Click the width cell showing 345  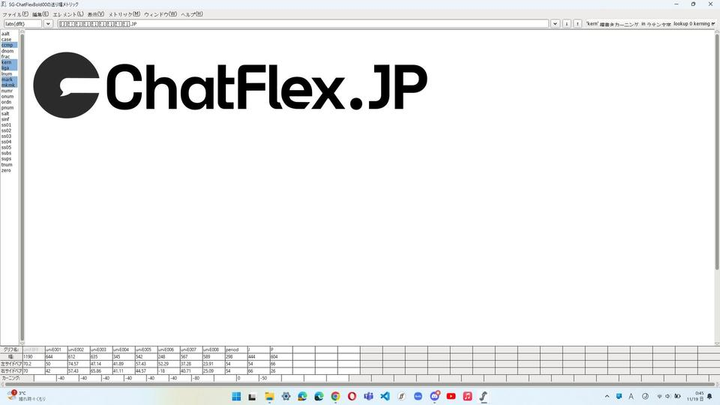pyautogui.click(x=124, y=357)
